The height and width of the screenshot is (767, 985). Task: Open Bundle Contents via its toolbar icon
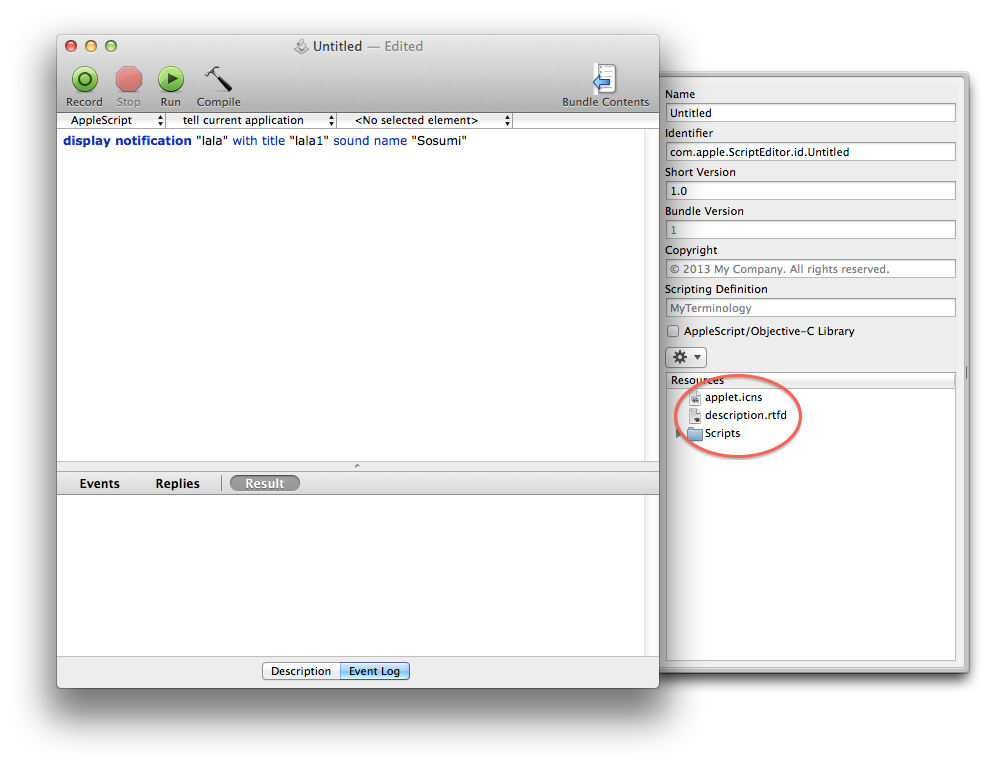pyautogui.click(x=604, y=78)
